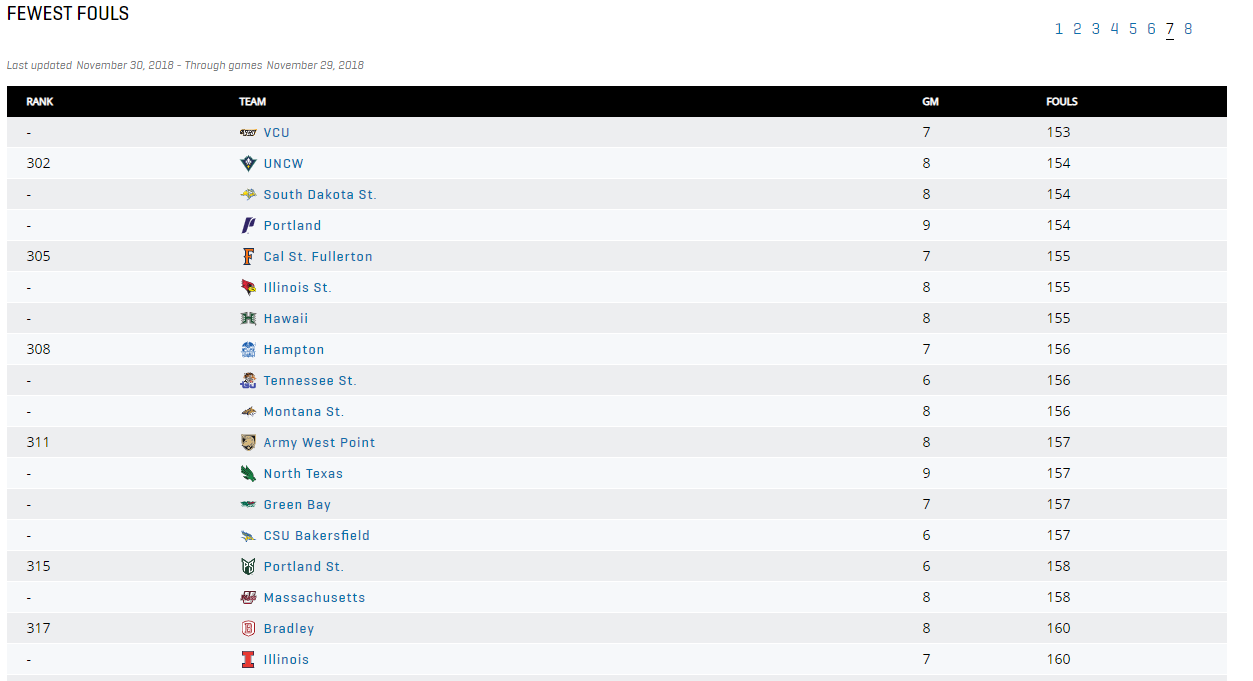Click the Army West Point logo
1253x681 pixels.
248,442
